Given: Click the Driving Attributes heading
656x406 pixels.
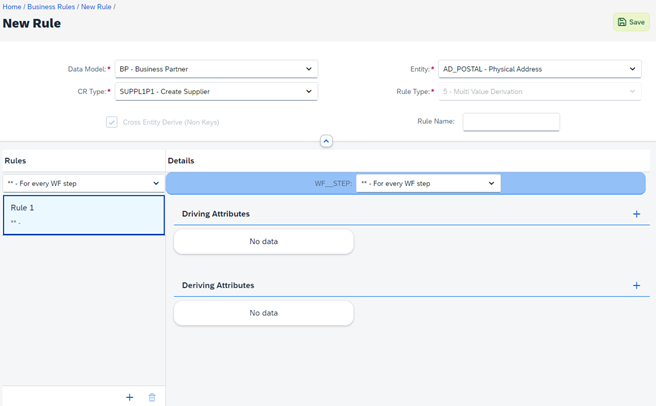Looking at the screenshot, I should pyautogui.click(x=215, y=214).
